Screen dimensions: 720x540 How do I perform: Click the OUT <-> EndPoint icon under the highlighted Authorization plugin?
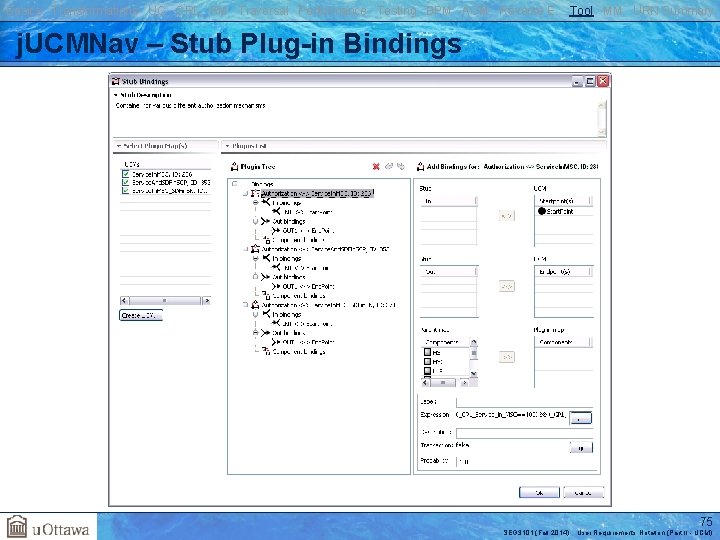coord(276,230)
